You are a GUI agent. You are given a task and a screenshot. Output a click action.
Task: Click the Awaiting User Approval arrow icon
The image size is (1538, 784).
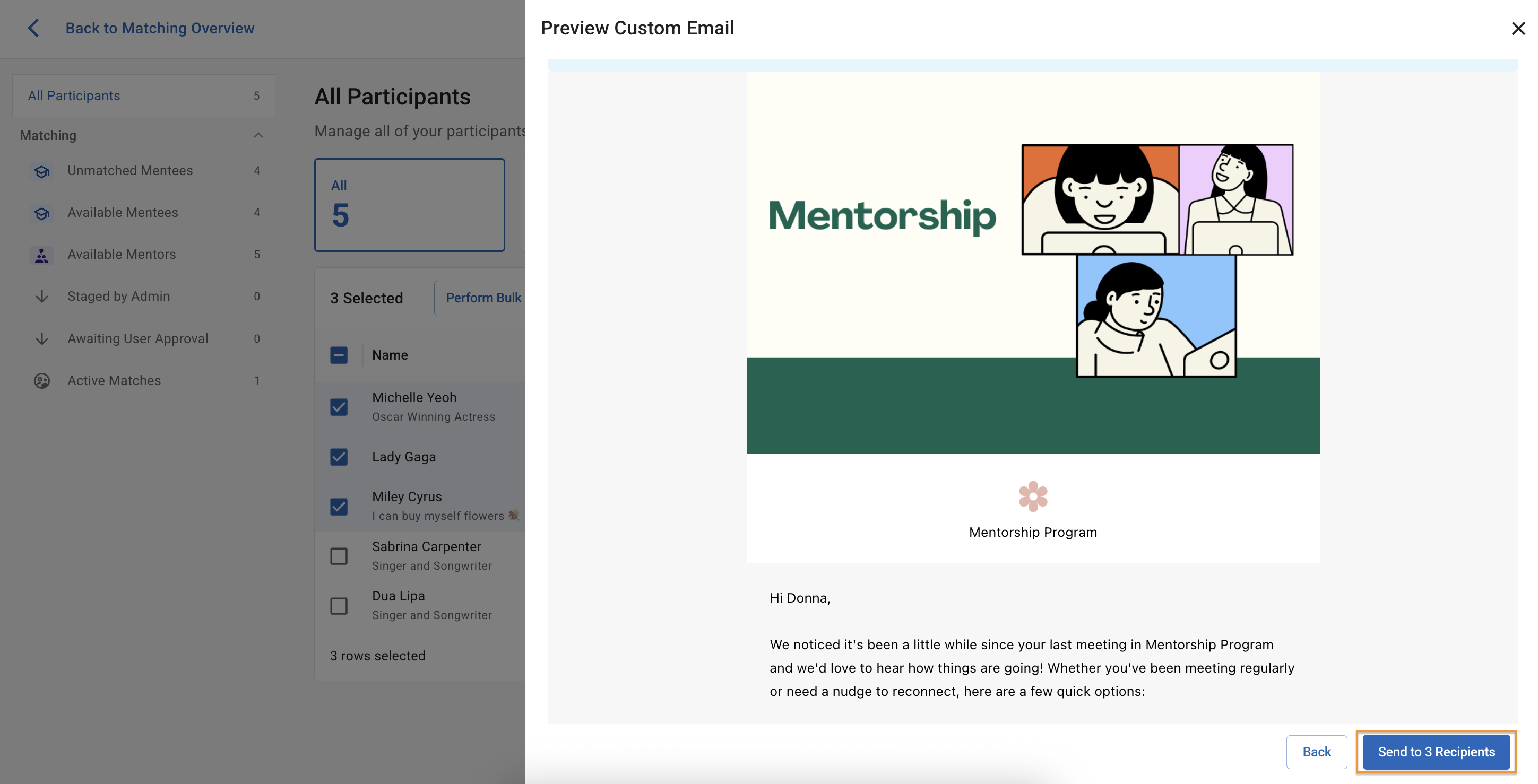pos(41,339)
